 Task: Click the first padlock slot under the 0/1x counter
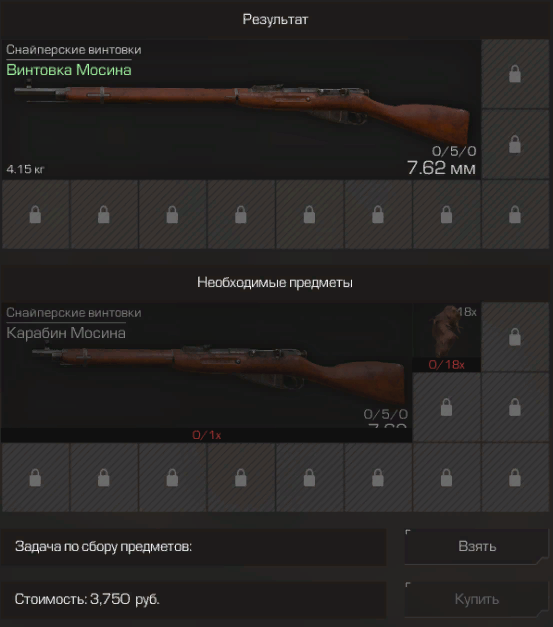36,477
